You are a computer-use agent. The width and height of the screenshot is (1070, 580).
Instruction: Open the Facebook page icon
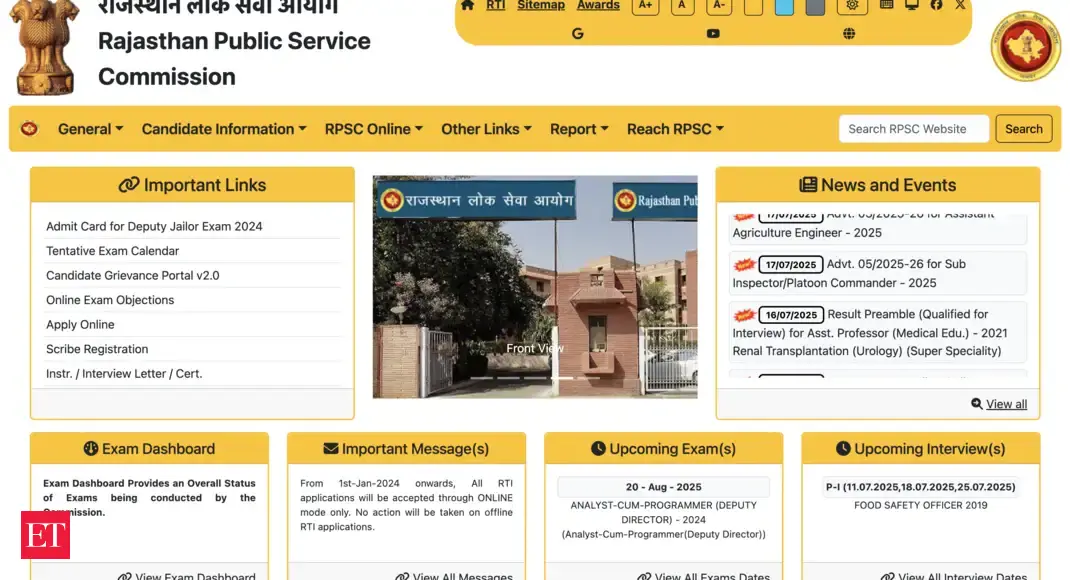coord(936,5)
